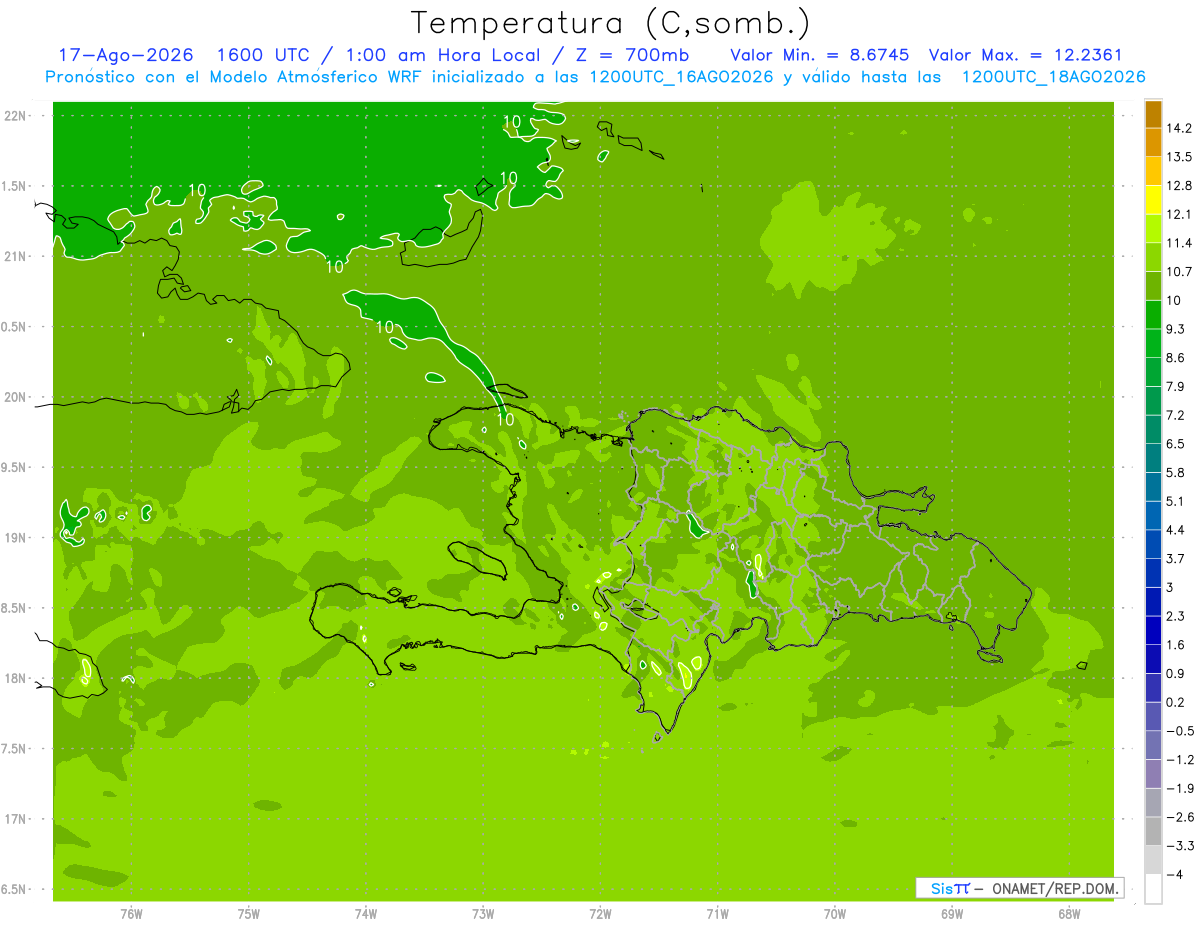Click the '9.3' colorbar value

click(1175, 329)
